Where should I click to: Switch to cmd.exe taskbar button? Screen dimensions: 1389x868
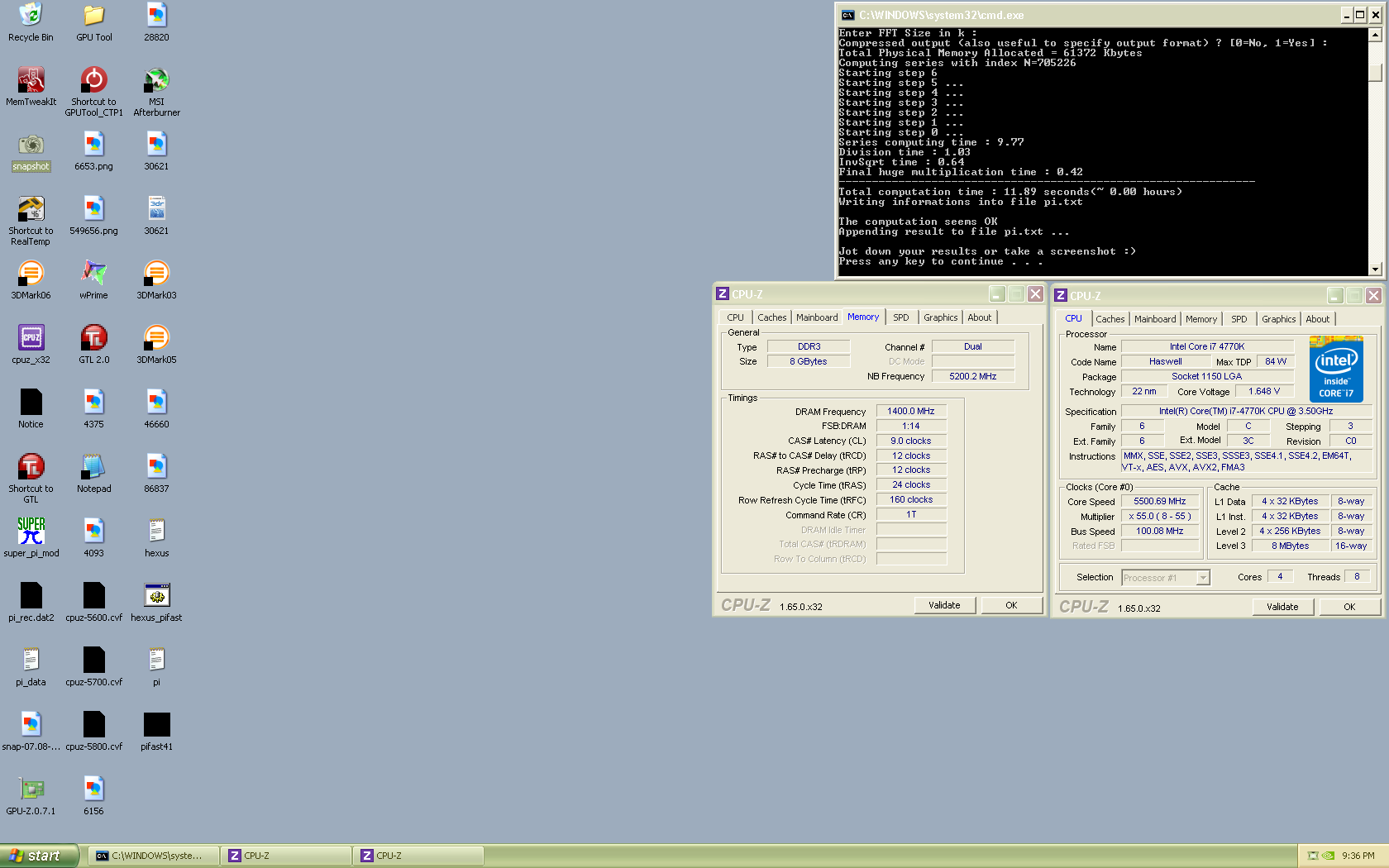pos(155,856)
